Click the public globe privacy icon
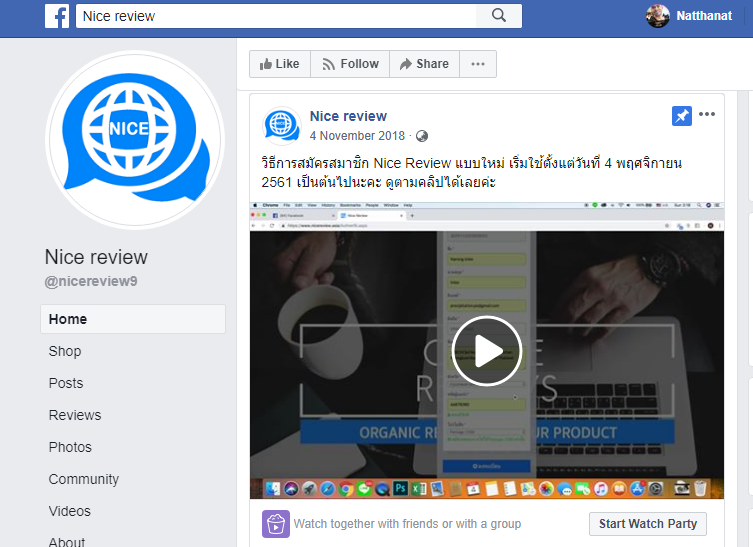 pyautogui.click(x=422, y=136)
